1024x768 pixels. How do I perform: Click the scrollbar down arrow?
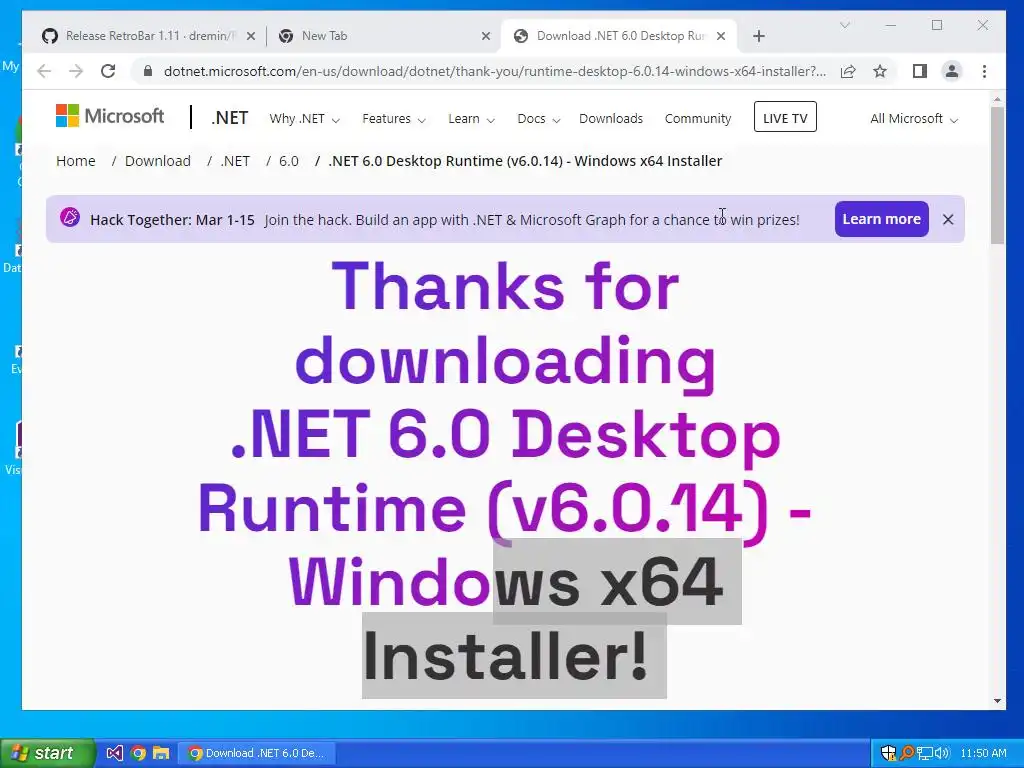pyautogui.click(x=997, y=701)
